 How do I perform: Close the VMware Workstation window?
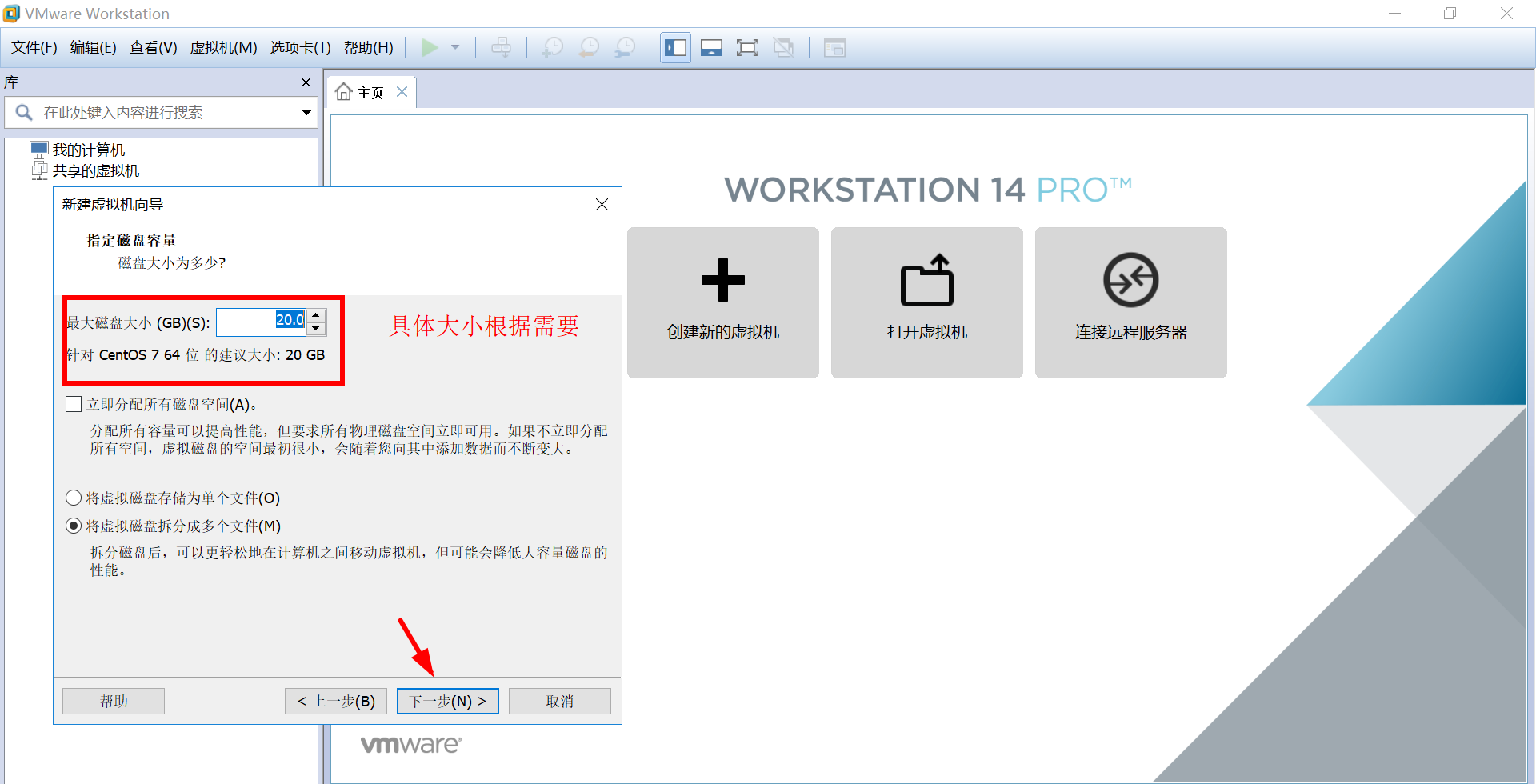pos(1506,14)
